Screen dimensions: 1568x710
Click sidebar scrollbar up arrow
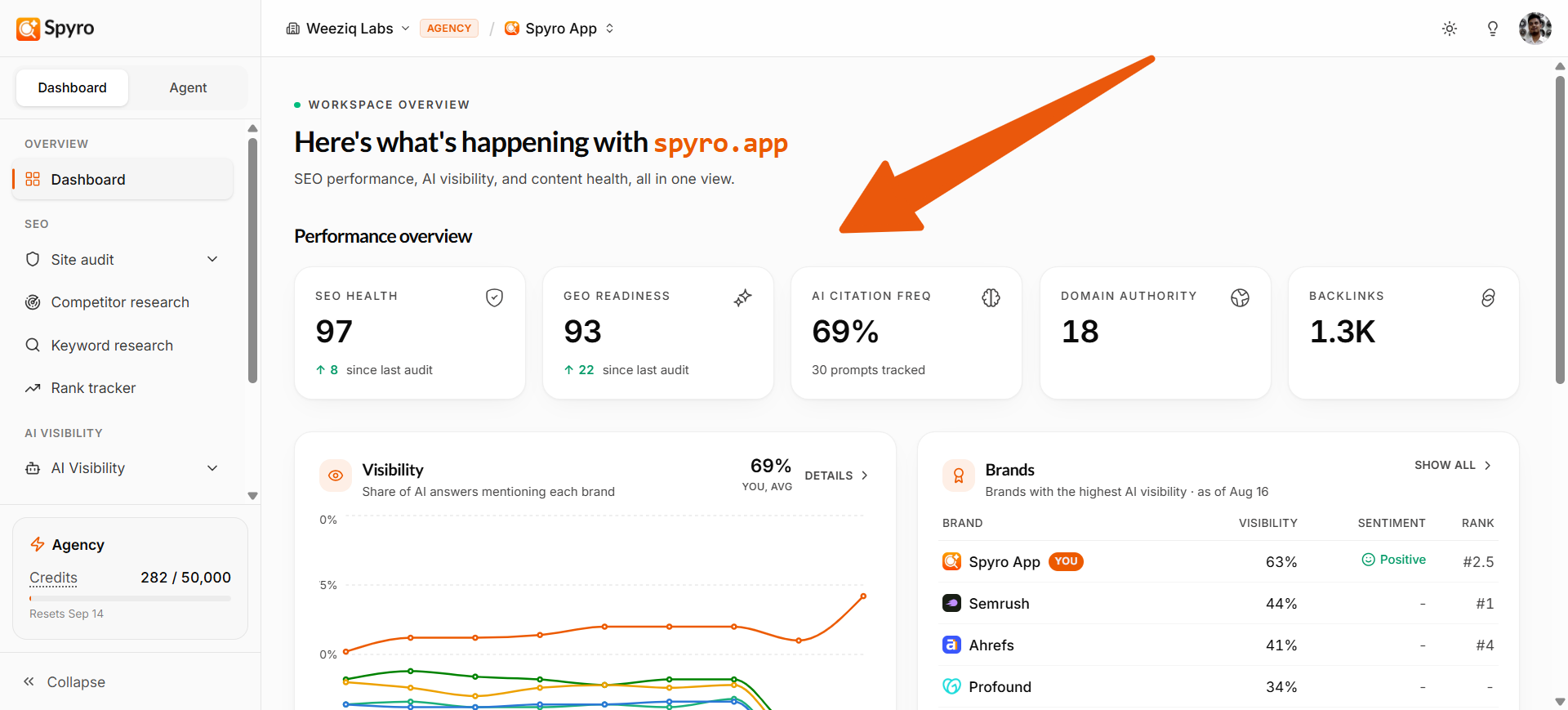252,128
